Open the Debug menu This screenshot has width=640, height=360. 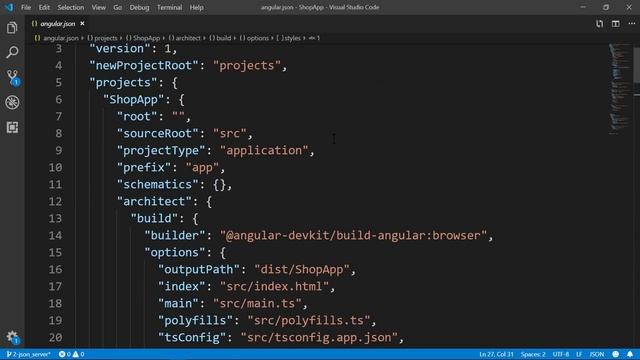(x=139, y=7)
